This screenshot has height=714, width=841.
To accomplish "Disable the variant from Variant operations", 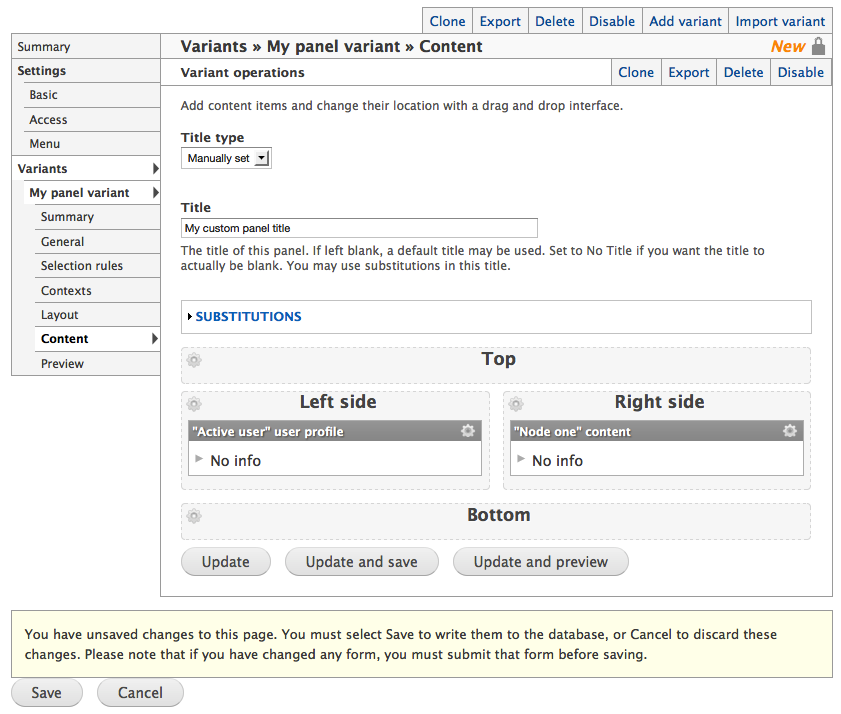I will point(801,72).
